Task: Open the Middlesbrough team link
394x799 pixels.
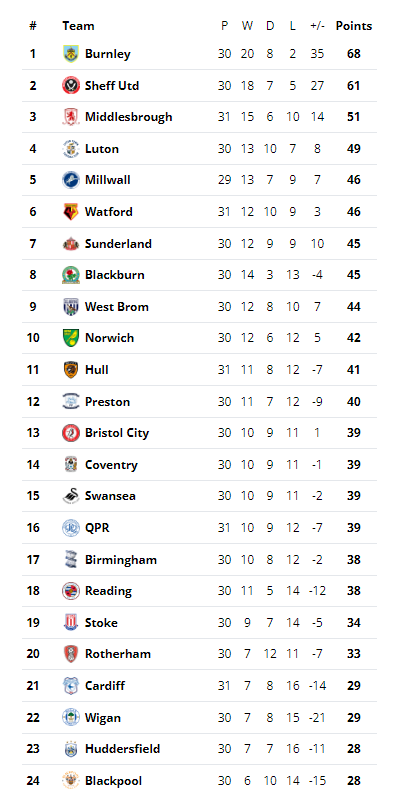Action: (128, 117)
